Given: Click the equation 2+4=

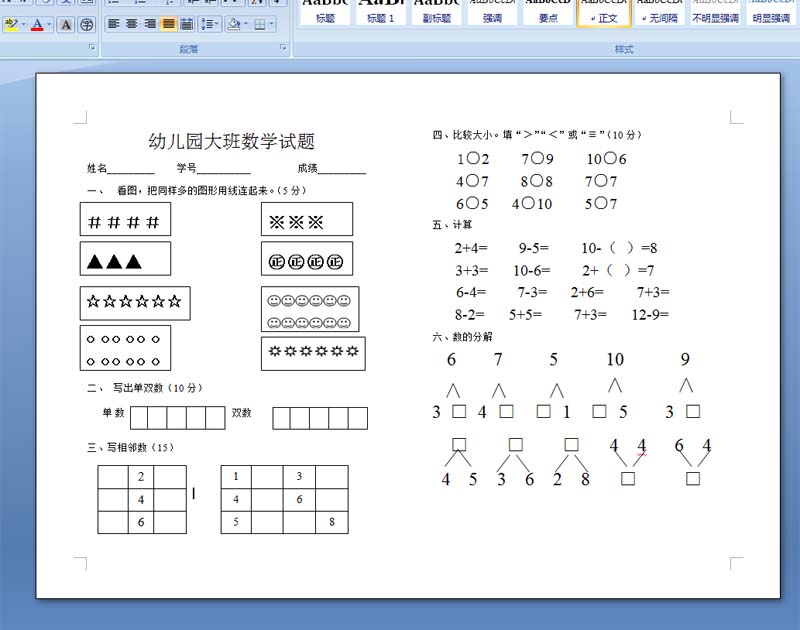Looking at the screenshot, I should coord(471,248).
